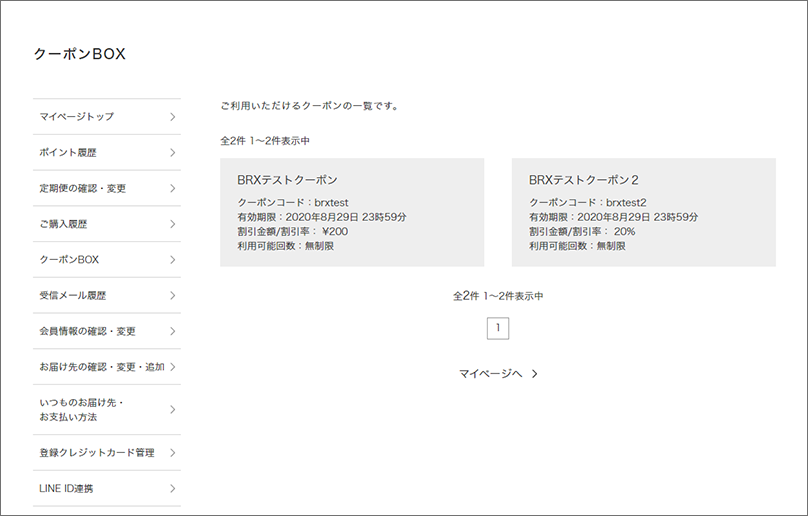The height and width of the screenshot is (516, 808).
Task: Click the chevron beside お届け先の確認・変更・追加
Action: 172,367
